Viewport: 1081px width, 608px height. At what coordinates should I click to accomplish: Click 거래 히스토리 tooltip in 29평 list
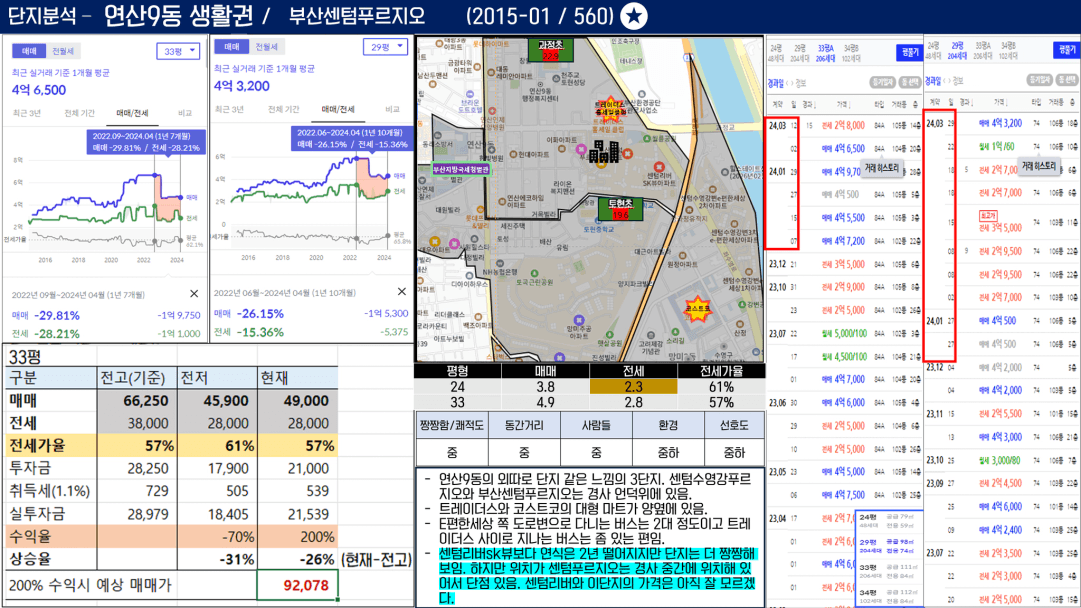pyautogui.click(x=1039, y=166)
